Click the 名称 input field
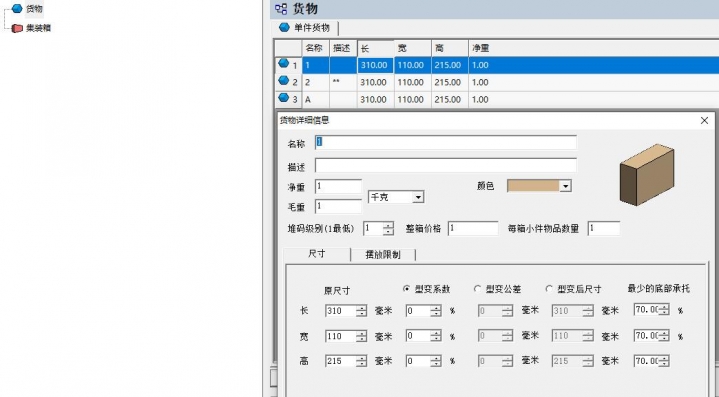 click(446, 143)
